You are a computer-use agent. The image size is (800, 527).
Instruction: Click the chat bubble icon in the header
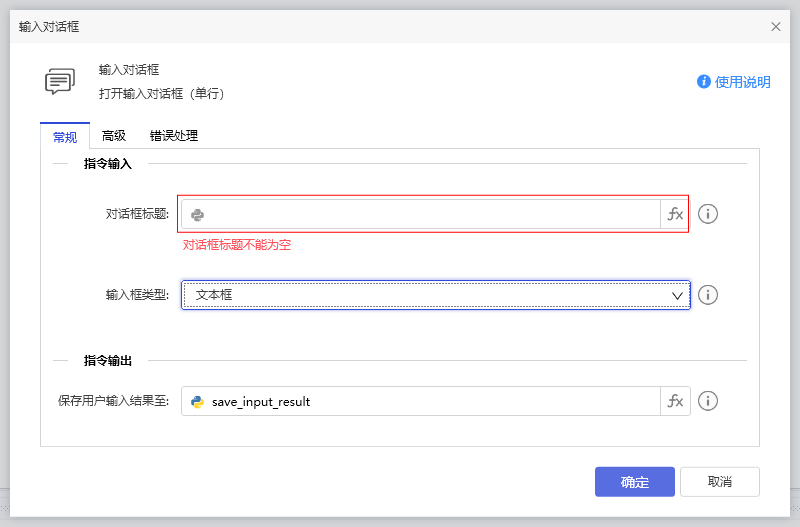coord(60,82)
